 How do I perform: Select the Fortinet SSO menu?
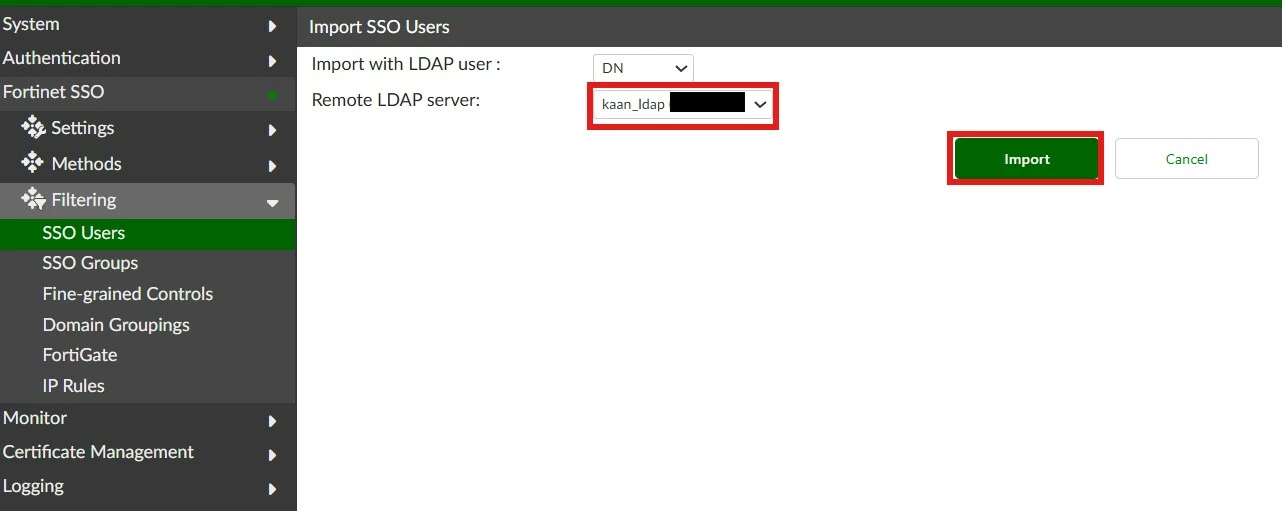pos(148,92)
